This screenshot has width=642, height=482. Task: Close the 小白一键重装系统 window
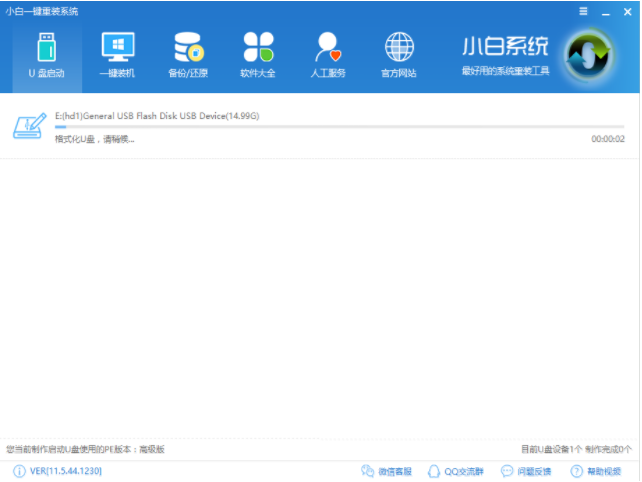pyautogui.click(x=627, y=12)
